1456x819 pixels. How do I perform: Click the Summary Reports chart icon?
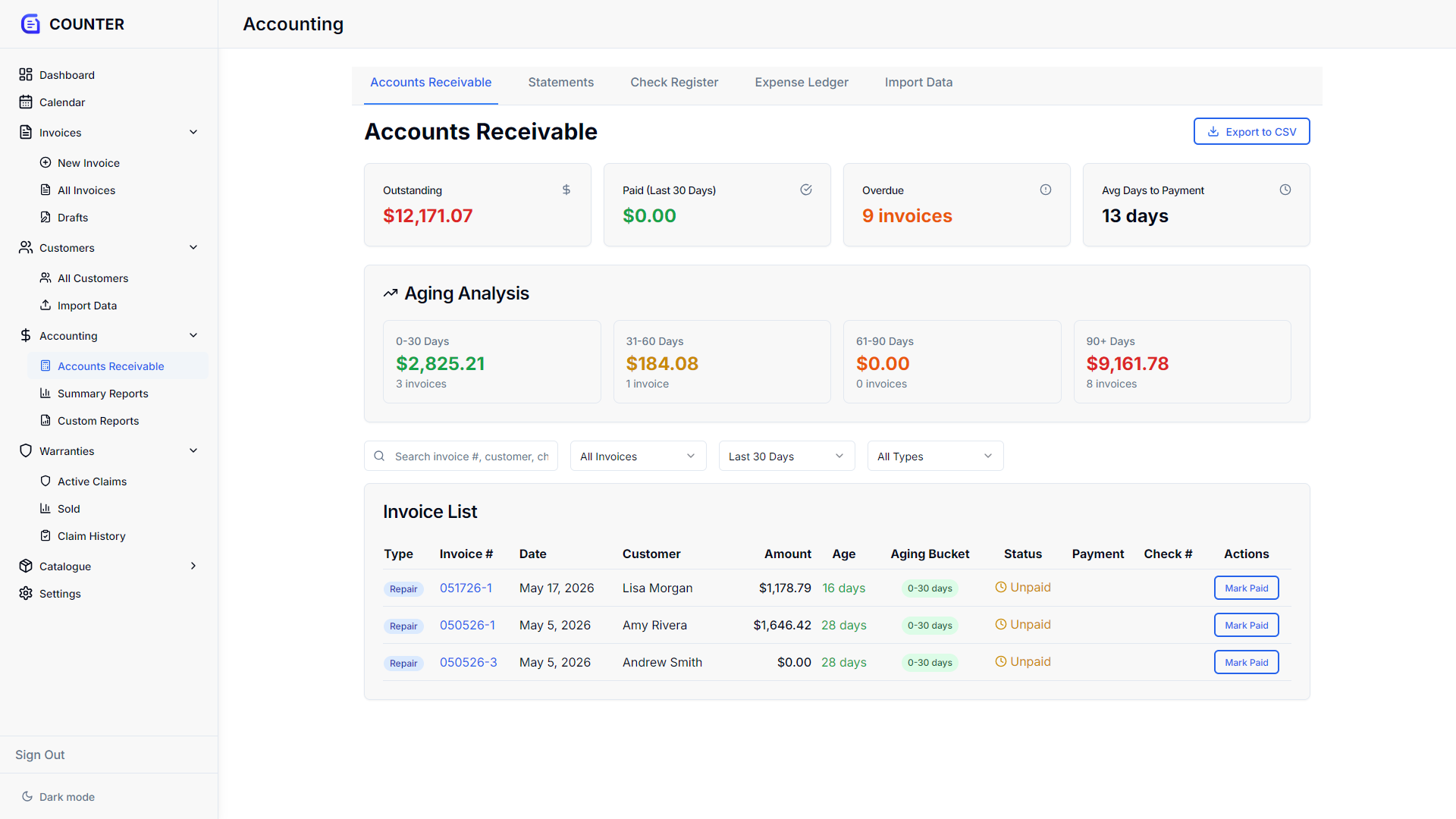[45, 393]
